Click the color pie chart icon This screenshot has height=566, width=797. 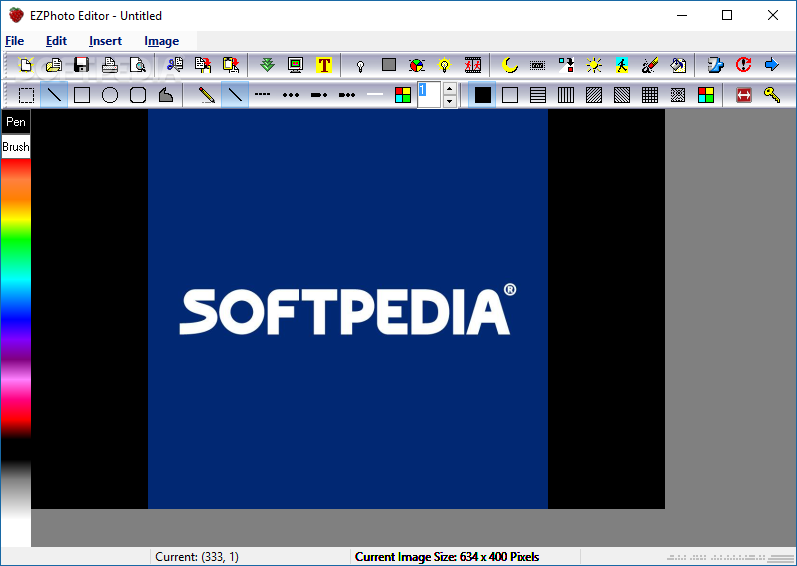tap(417, 65)
